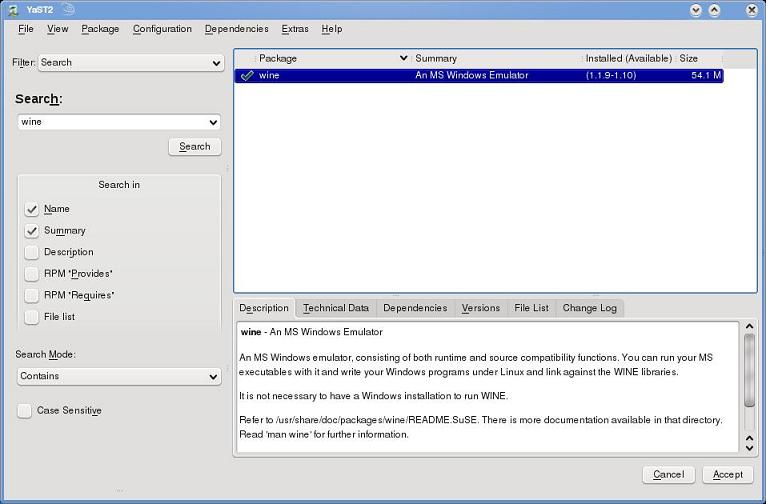Screen dimensions: 766x504
Task: Click the Accept button
Action: (x=728, y=475)
